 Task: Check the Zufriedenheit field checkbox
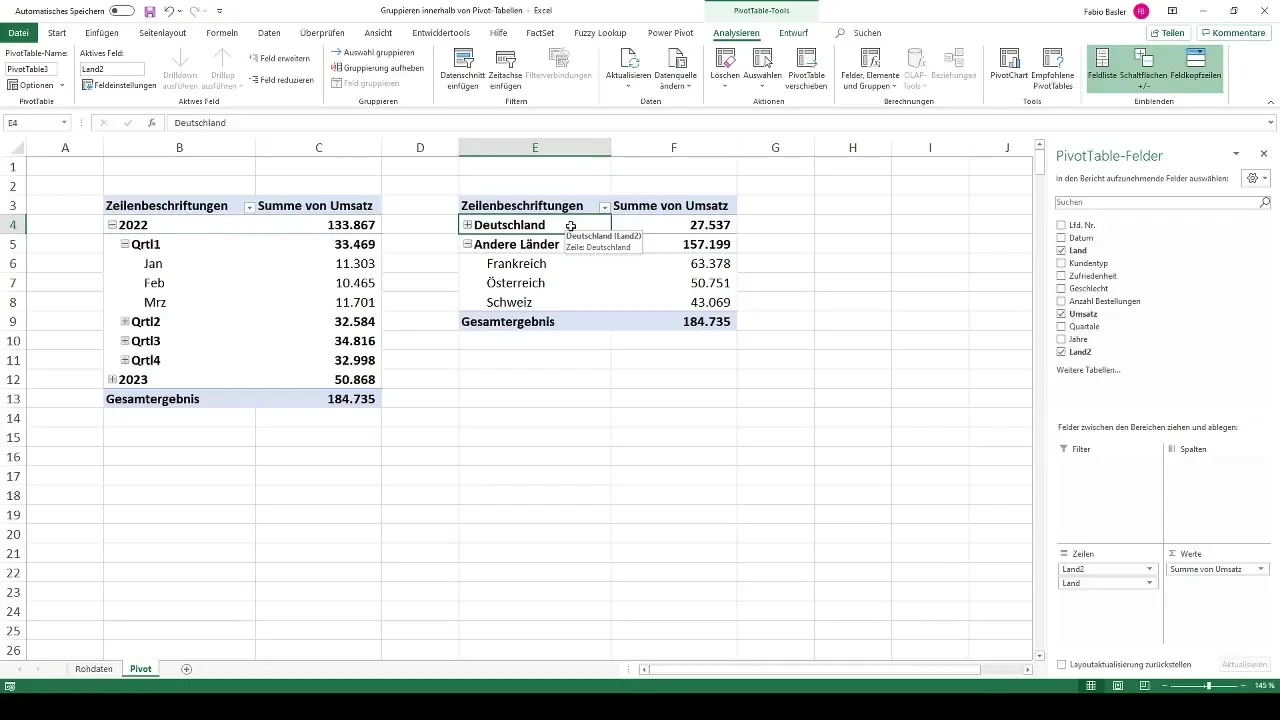(x=1061, y=276)
